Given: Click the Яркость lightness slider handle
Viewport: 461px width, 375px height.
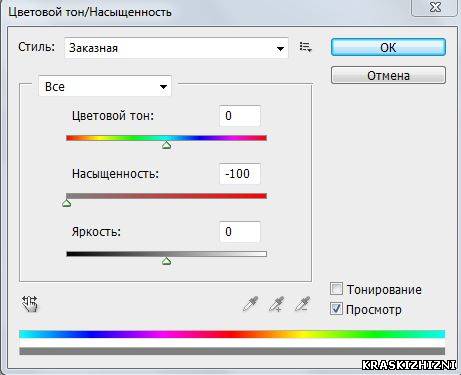Looking at the screenshot, I should click(167, 261).
